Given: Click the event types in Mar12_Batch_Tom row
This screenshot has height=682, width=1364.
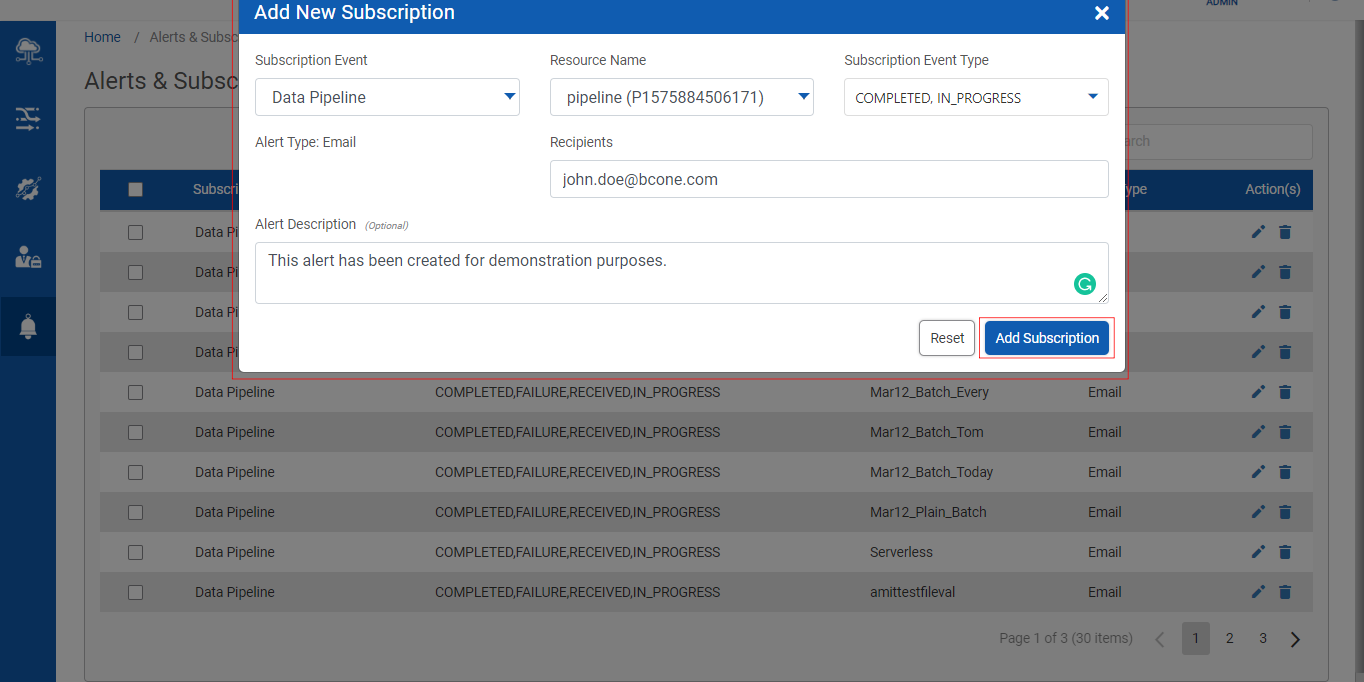Looking at the screenshot, I should [577, 432].
